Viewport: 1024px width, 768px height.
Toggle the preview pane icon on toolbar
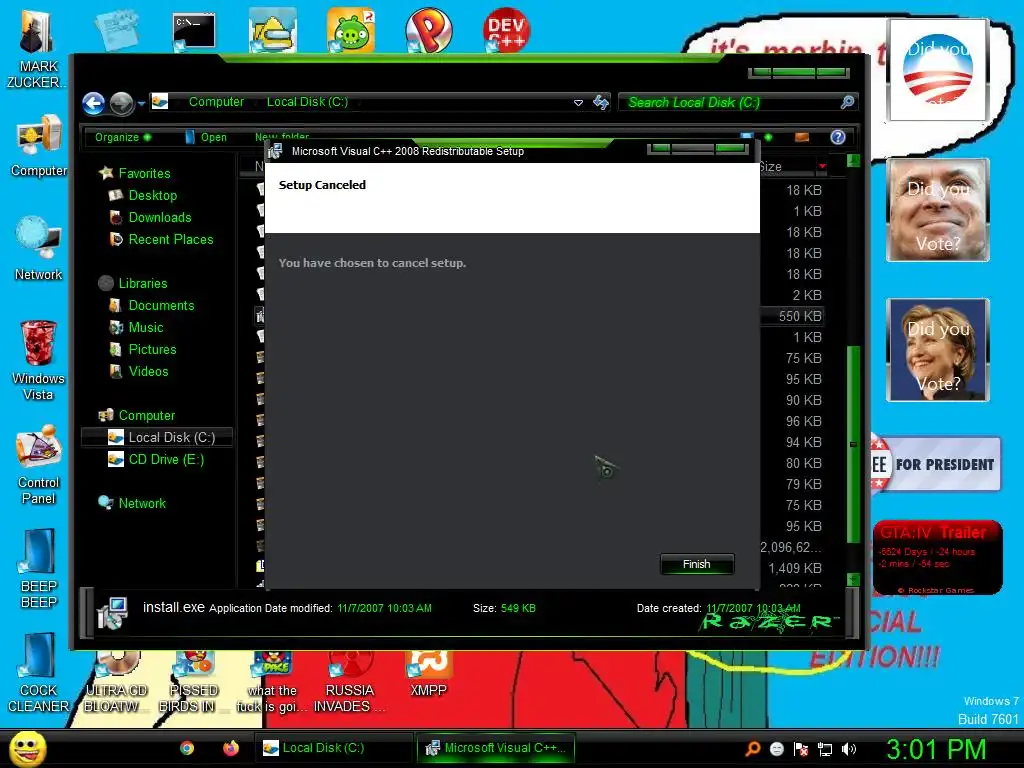pos(802,137)
